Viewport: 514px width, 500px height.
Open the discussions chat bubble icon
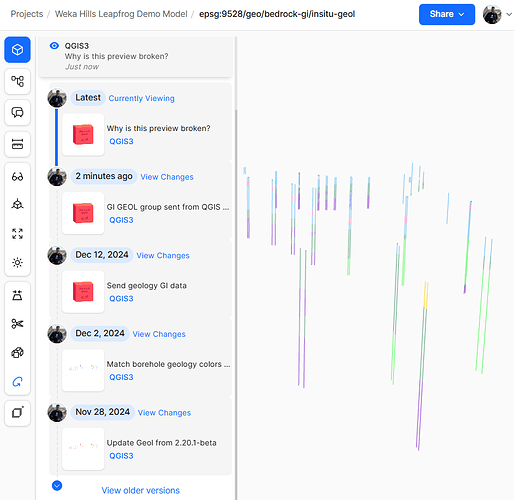[17, 112]
